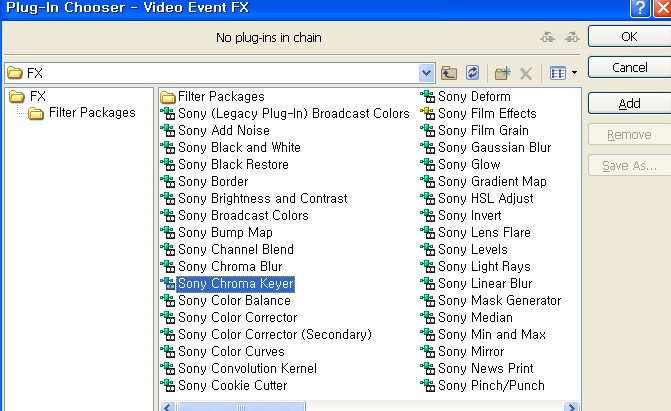Click the move plug-in left chain icon
The width and height of the screenshot is (671, 411).
(547, 37)
